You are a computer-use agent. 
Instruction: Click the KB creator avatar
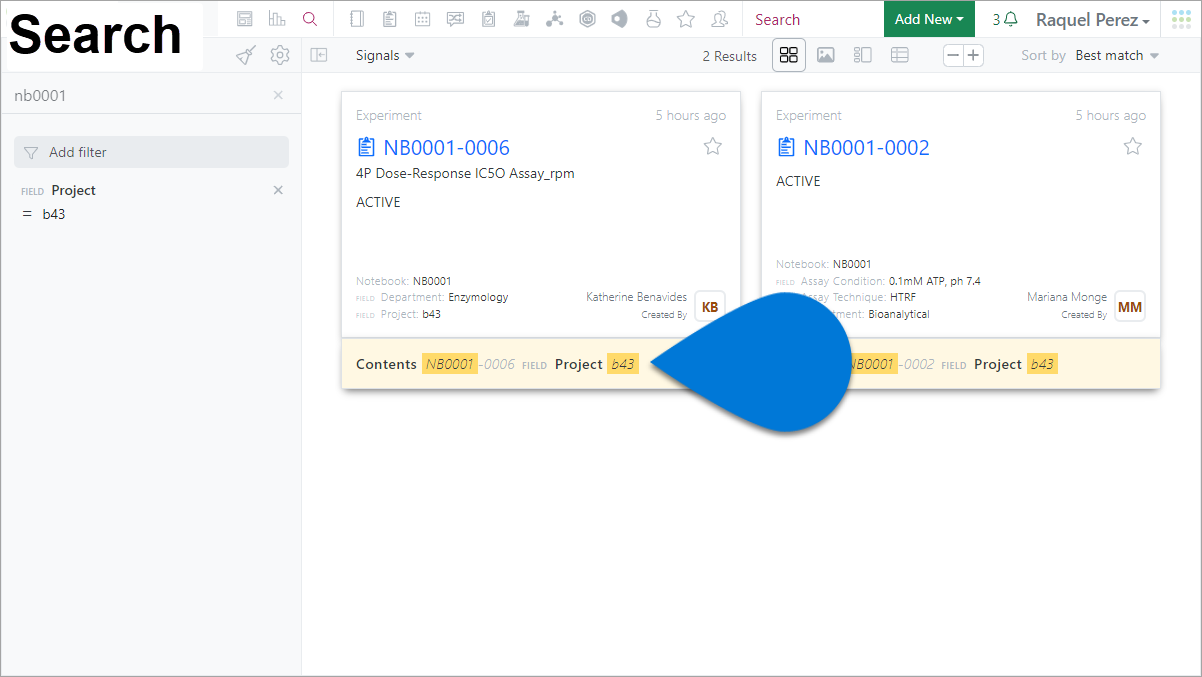(x=710, y=306)
